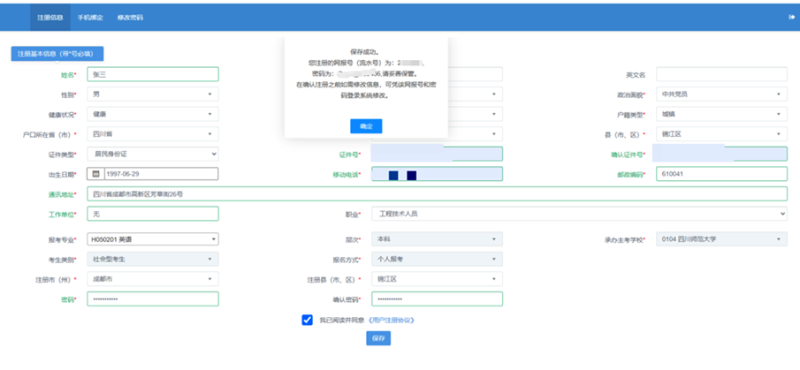Open the calendar icon beside 出生日期

96,174
